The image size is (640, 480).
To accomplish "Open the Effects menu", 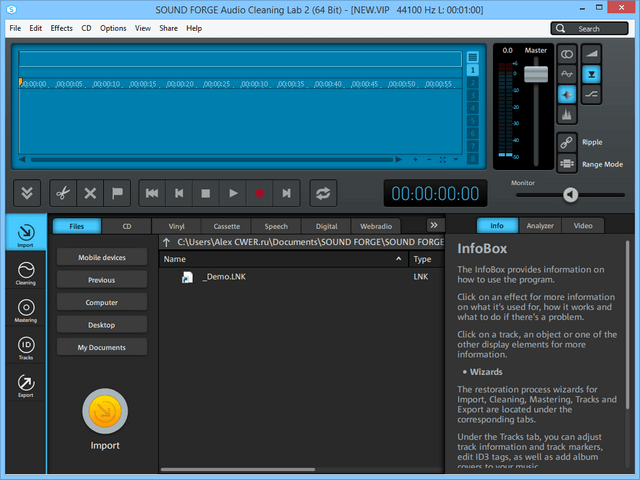I will (x=61, y=28).
